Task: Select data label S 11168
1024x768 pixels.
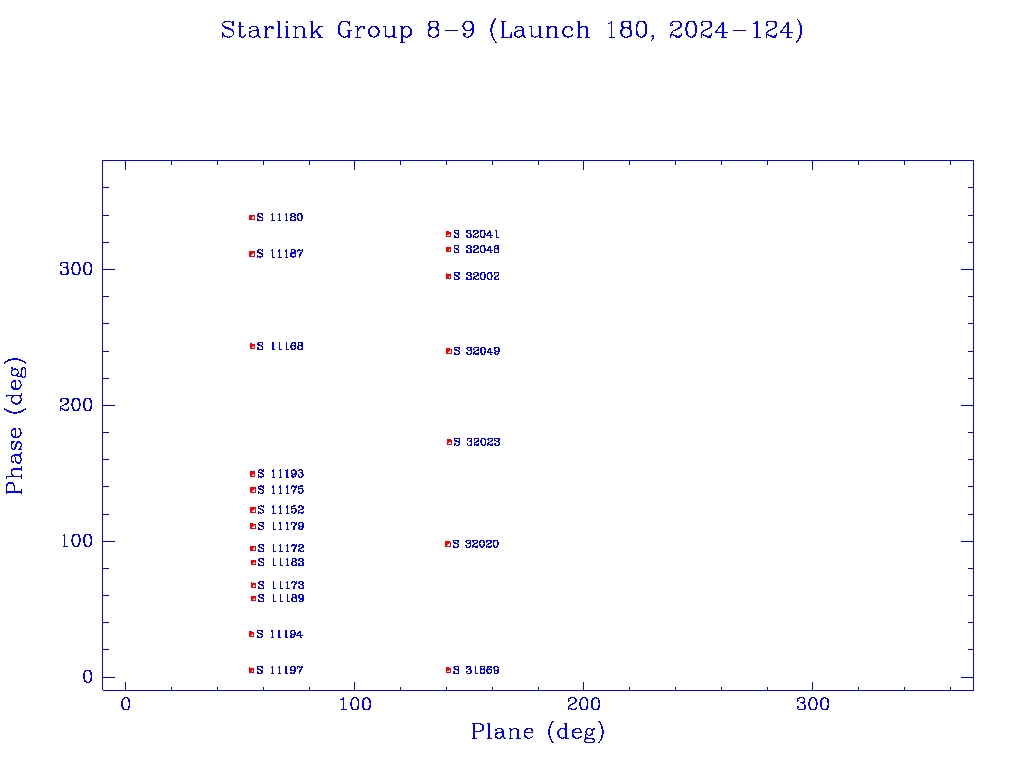Action: coord(280,346)
